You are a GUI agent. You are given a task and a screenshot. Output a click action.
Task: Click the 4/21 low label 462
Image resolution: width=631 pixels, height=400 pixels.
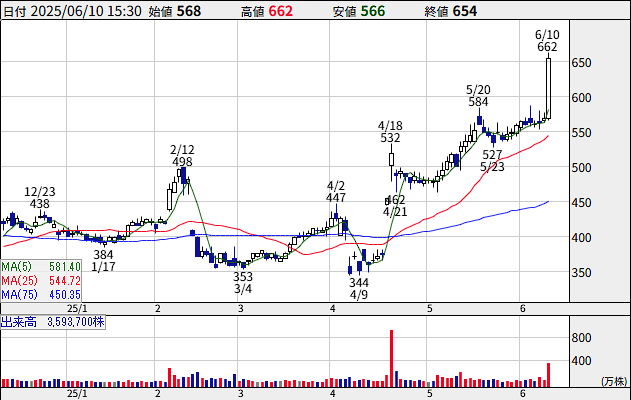395,200
